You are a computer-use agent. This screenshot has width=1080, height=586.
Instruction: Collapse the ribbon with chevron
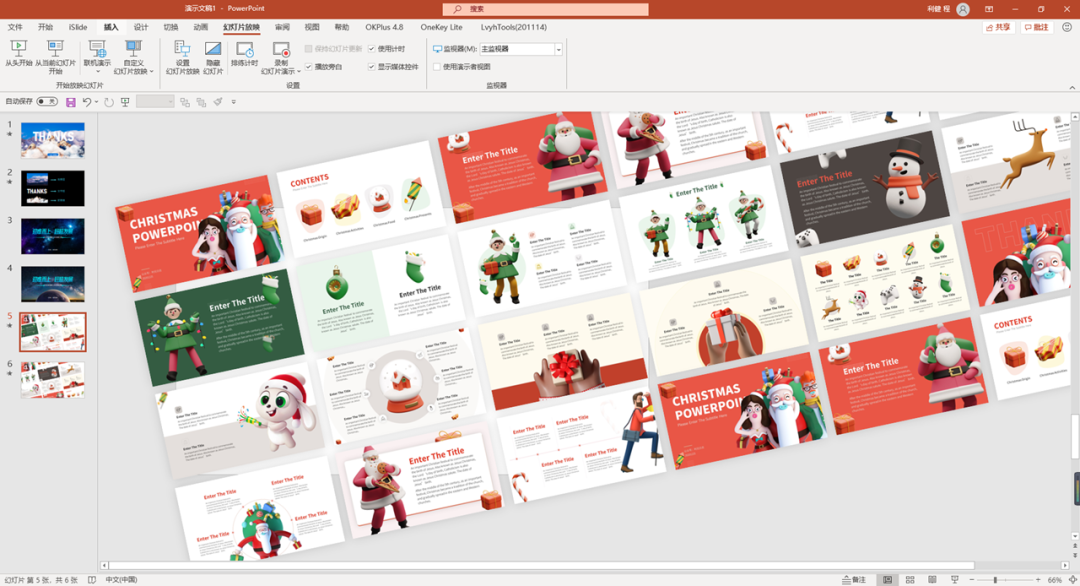click(1072, 87)
